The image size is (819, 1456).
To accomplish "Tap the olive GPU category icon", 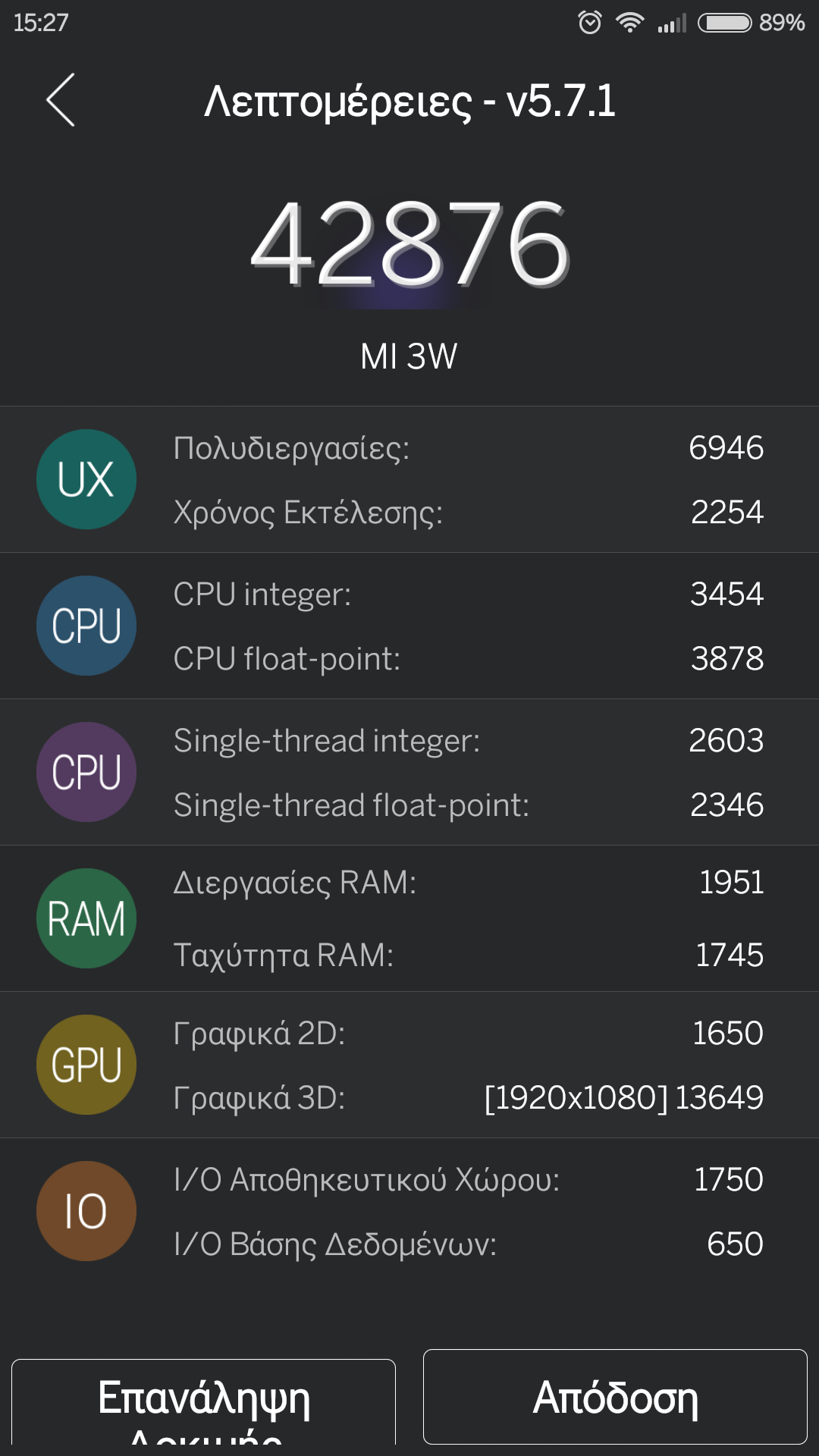I will click(x=86, y=1065).
